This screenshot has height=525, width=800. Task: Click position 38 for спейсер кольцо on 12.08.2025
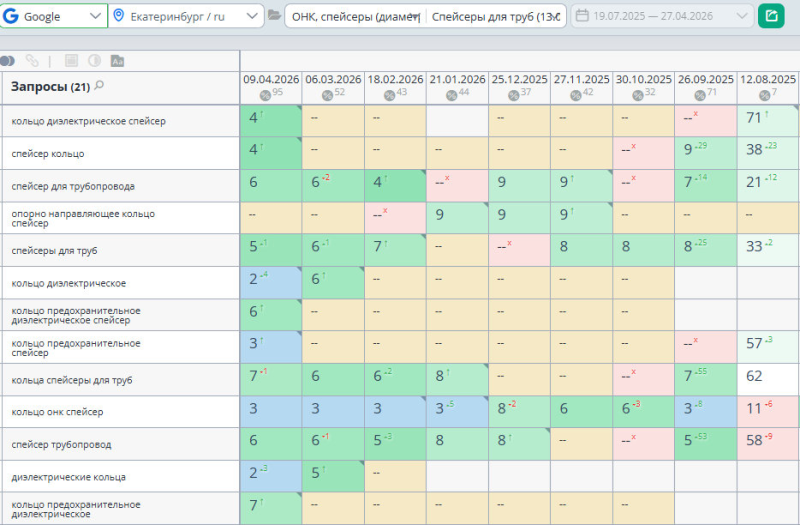click(768, 153)
